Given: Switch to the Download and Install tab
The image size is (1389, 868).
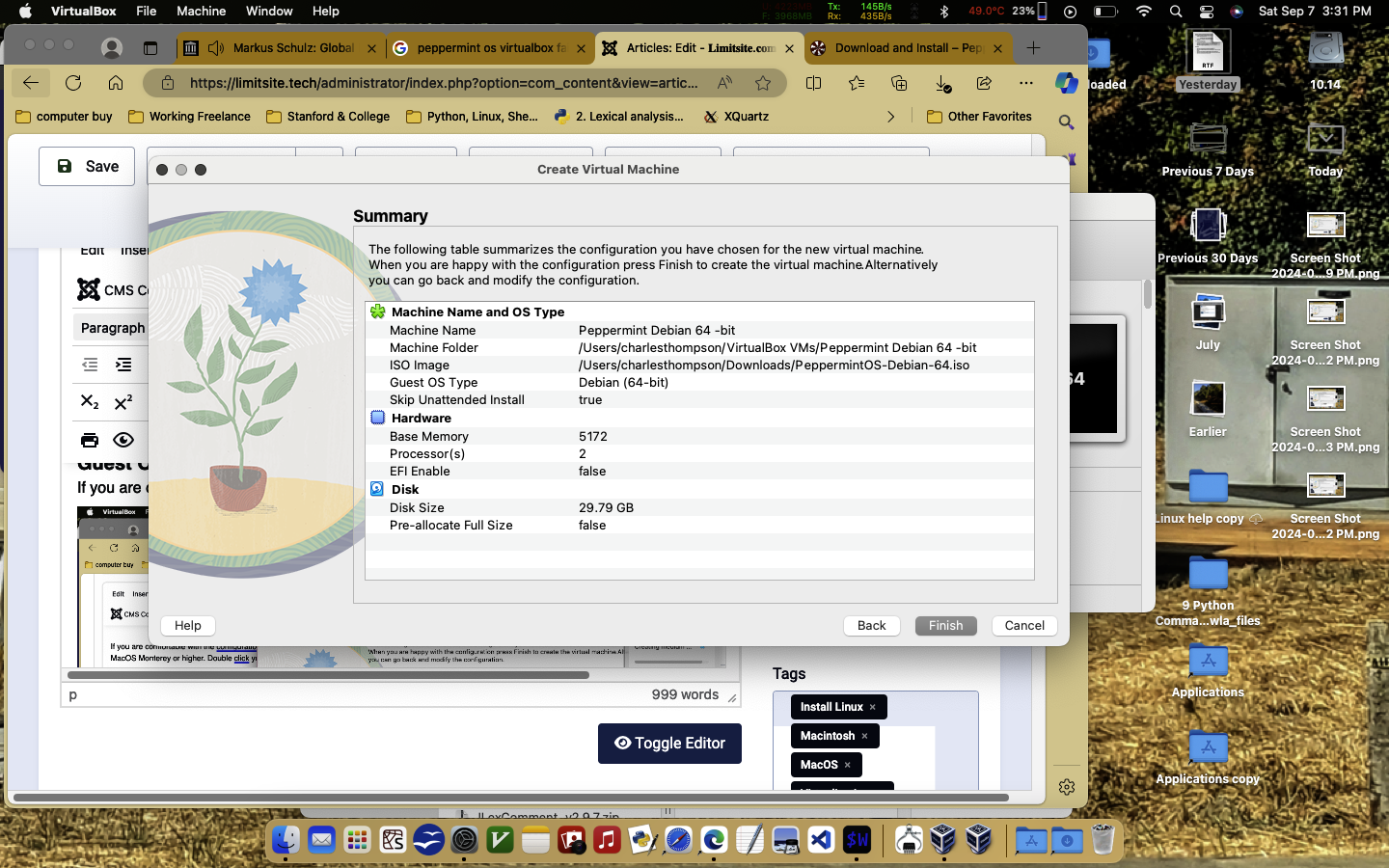Looking at the screenshot, I should point(907,48).
